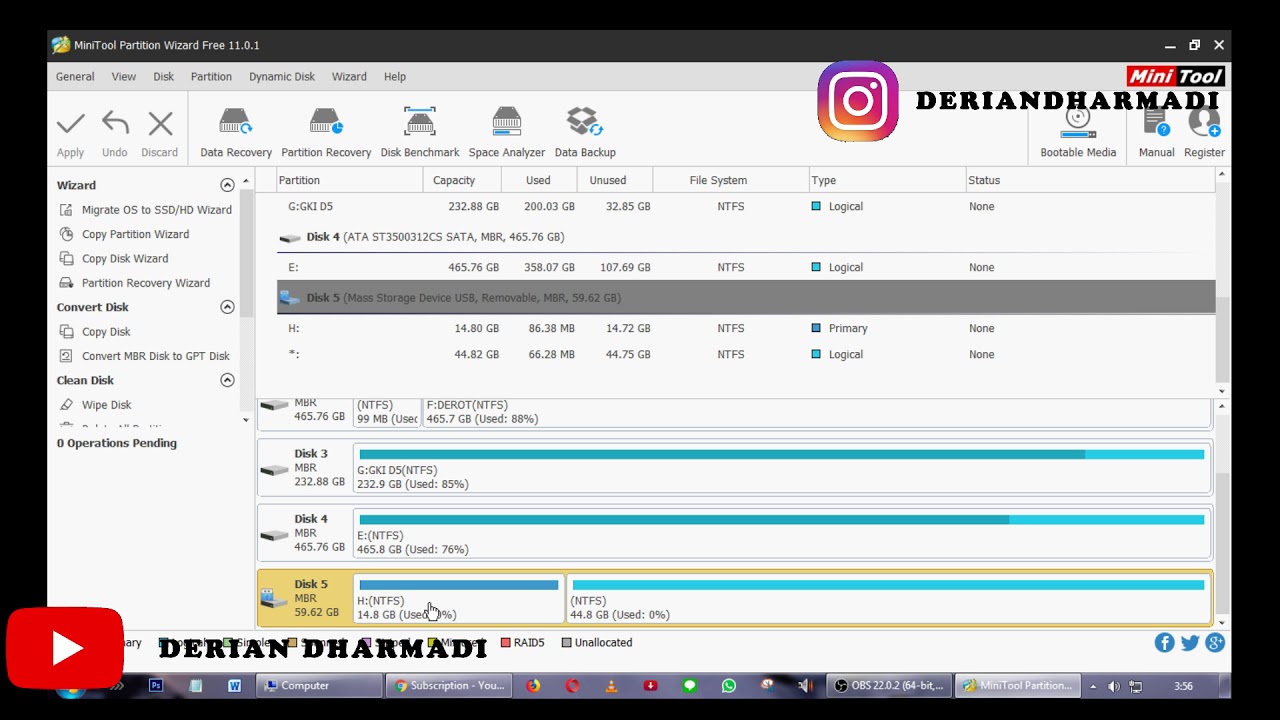Select F:DEROT(NTFS) 465.7 GB block
Screen dimensions: 1280x720
(x=816, y=412)
